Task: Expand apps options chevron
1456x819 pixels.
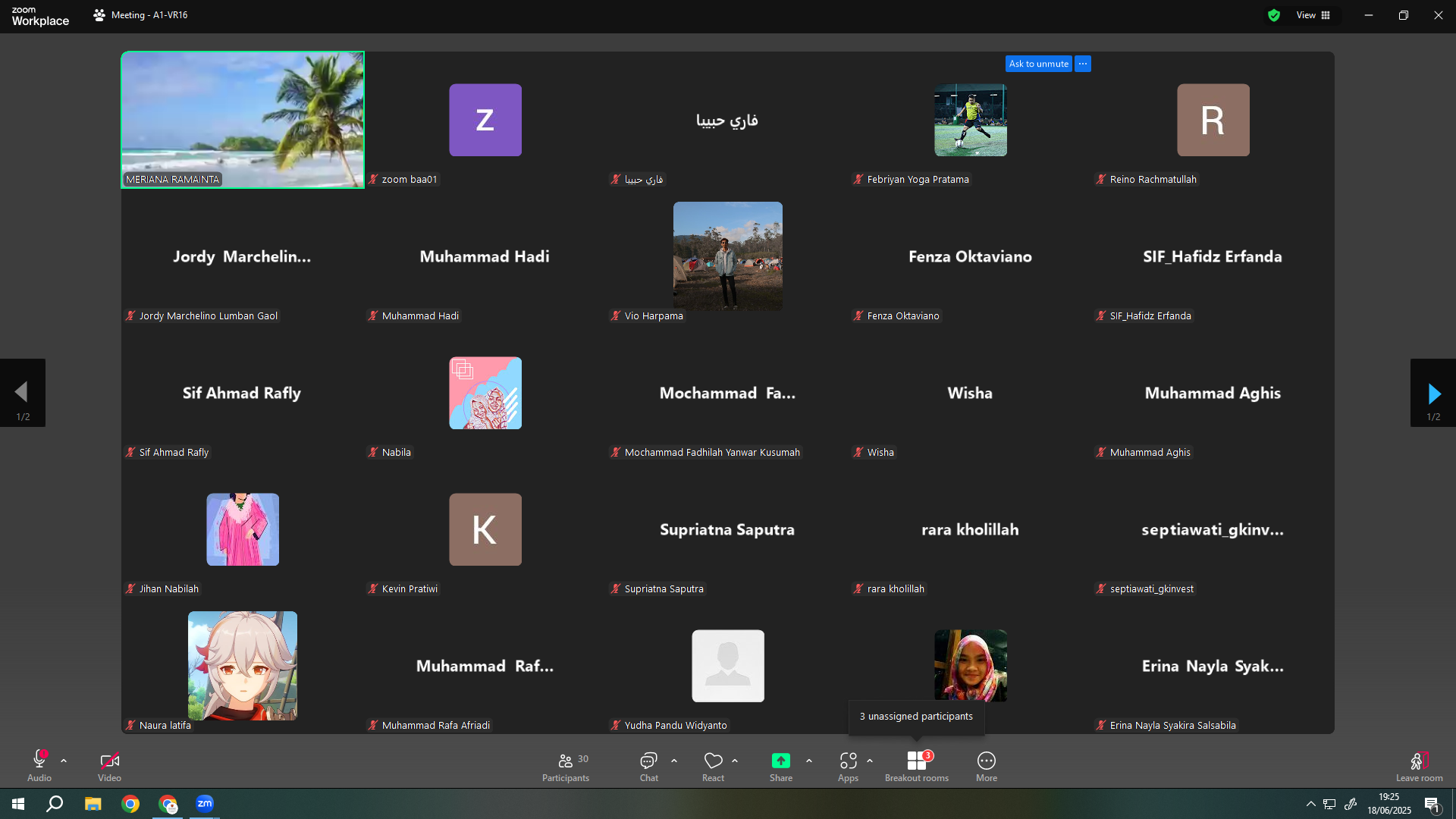Action: [870, 761]
